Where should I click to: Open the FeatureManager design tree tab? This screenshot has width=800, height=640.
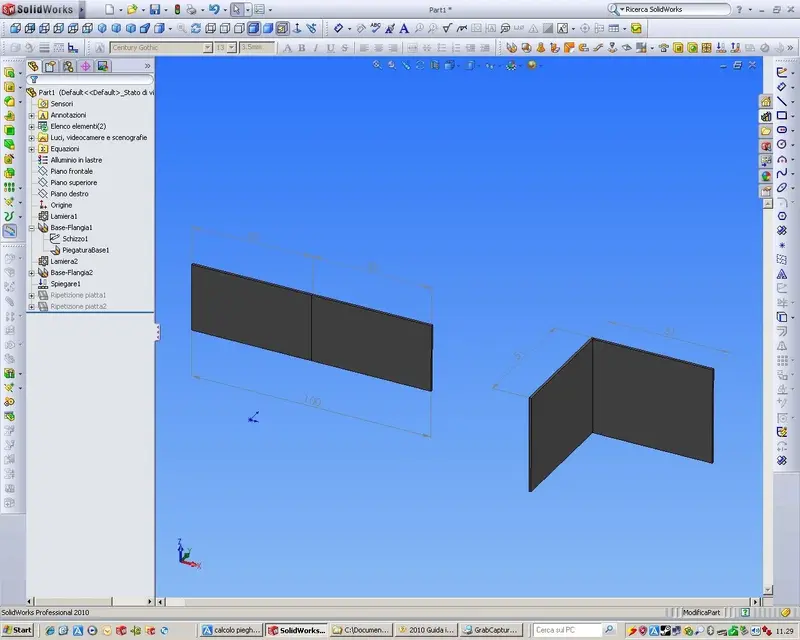(x=33, y=66)
